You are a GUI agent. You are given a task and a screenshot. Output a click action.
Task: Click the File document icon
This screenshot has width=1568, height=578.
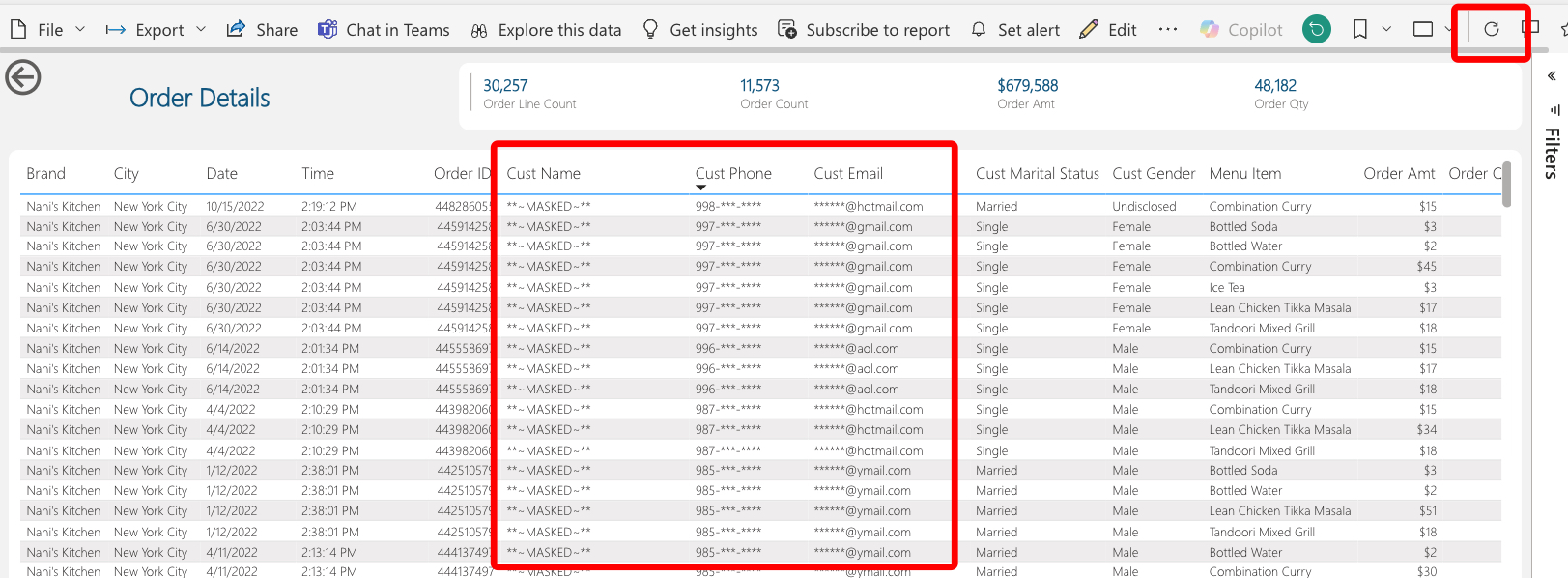click(x=18, y=30)
